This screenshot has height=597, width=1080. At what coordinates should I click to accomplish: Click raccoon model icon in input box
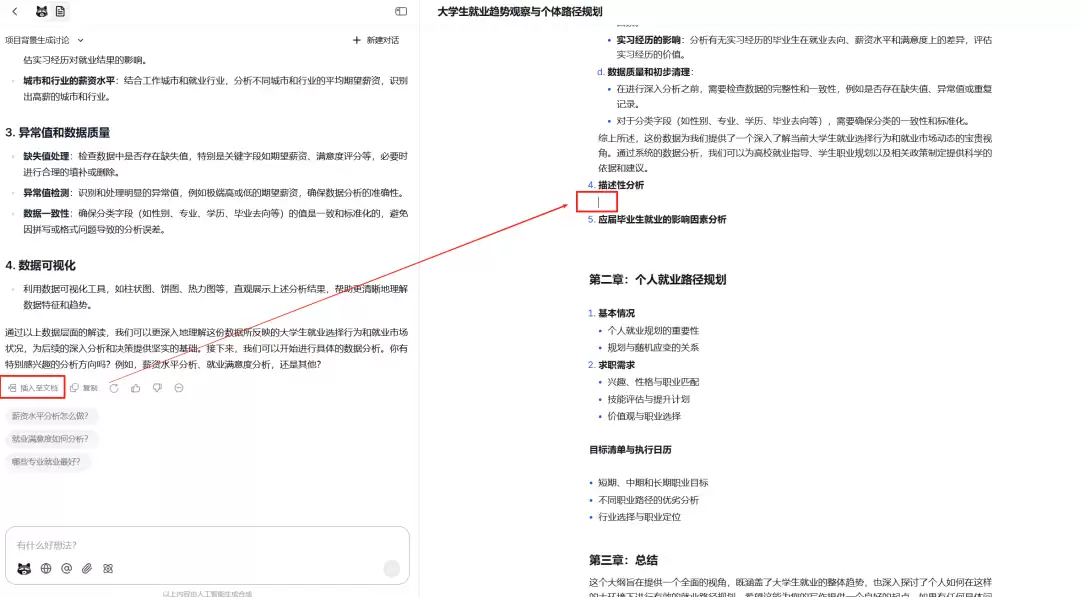(x=24, y=569)
